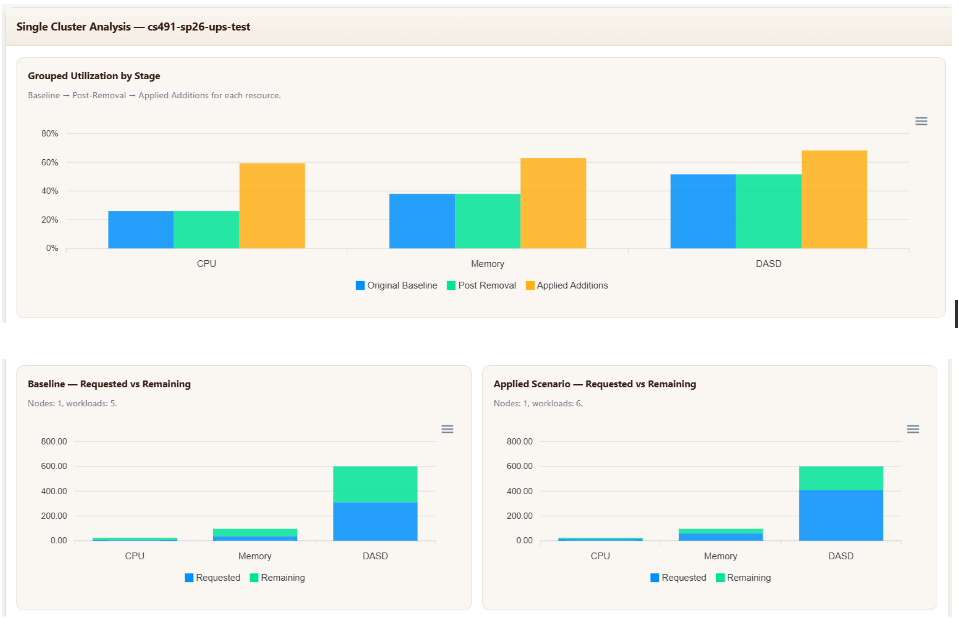This screenshot has width=959, height=625.
Task: Click the Baseline — Requested vs Remaining title
Action: pyautogui.click(x=109, y=384)
